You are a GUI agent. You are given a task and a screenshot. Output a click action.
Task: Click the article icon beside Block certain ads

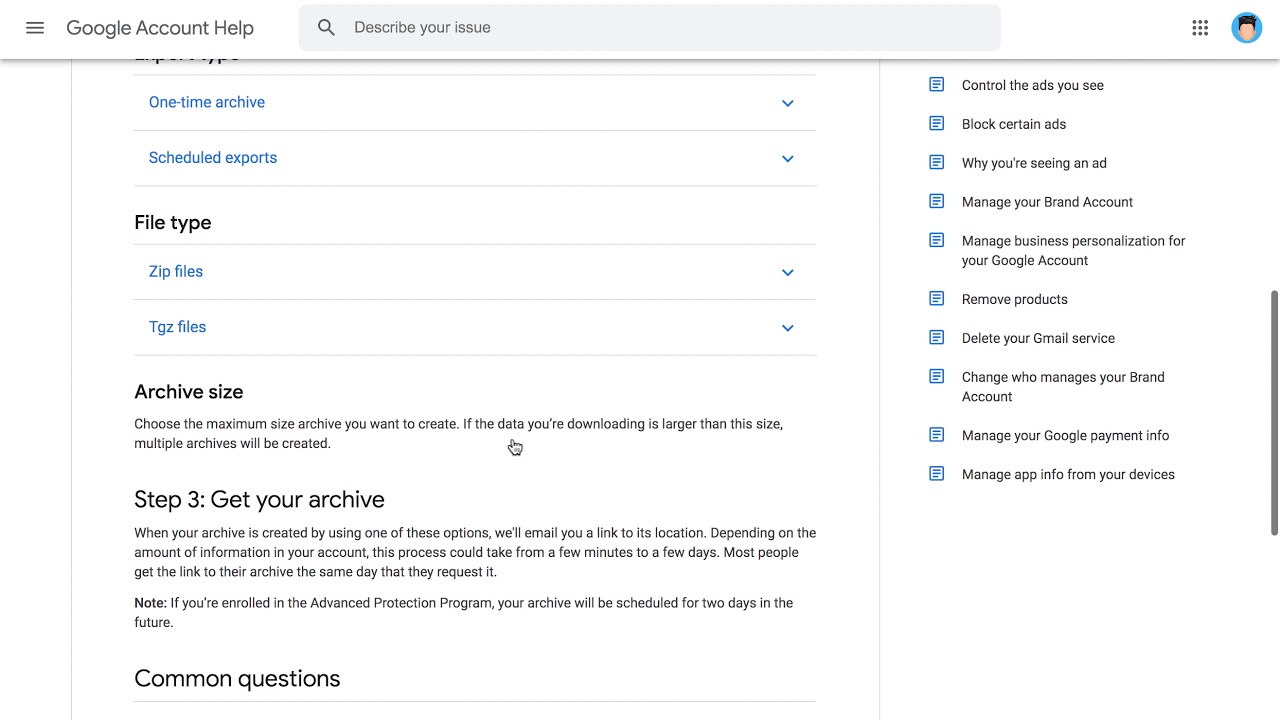click(x=937, y=124)
